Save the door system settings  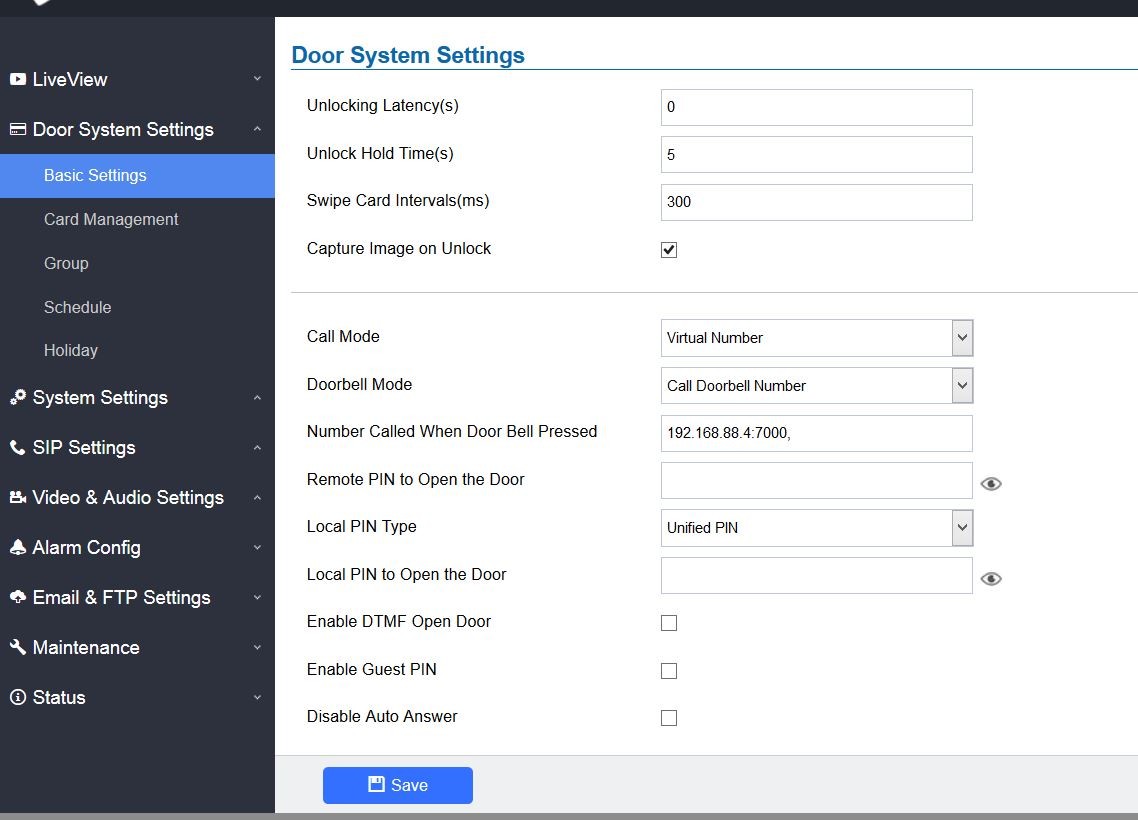(x=397, y=785)
